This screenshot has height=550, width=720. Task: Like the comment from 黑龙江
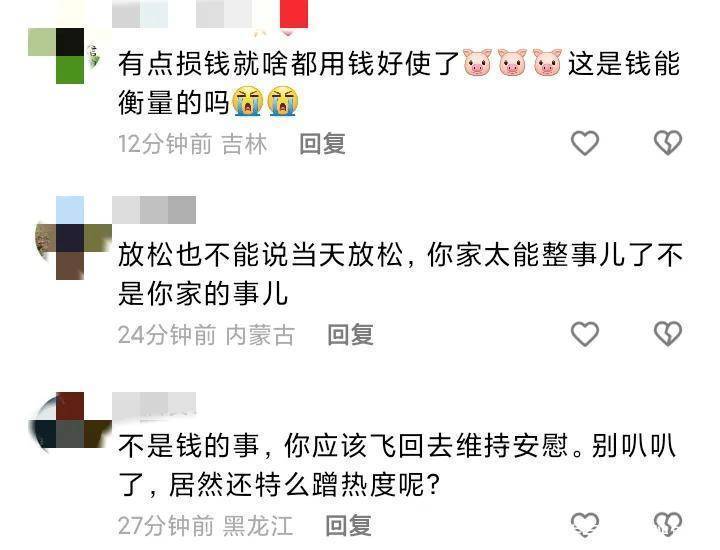[x=585, y=524]
